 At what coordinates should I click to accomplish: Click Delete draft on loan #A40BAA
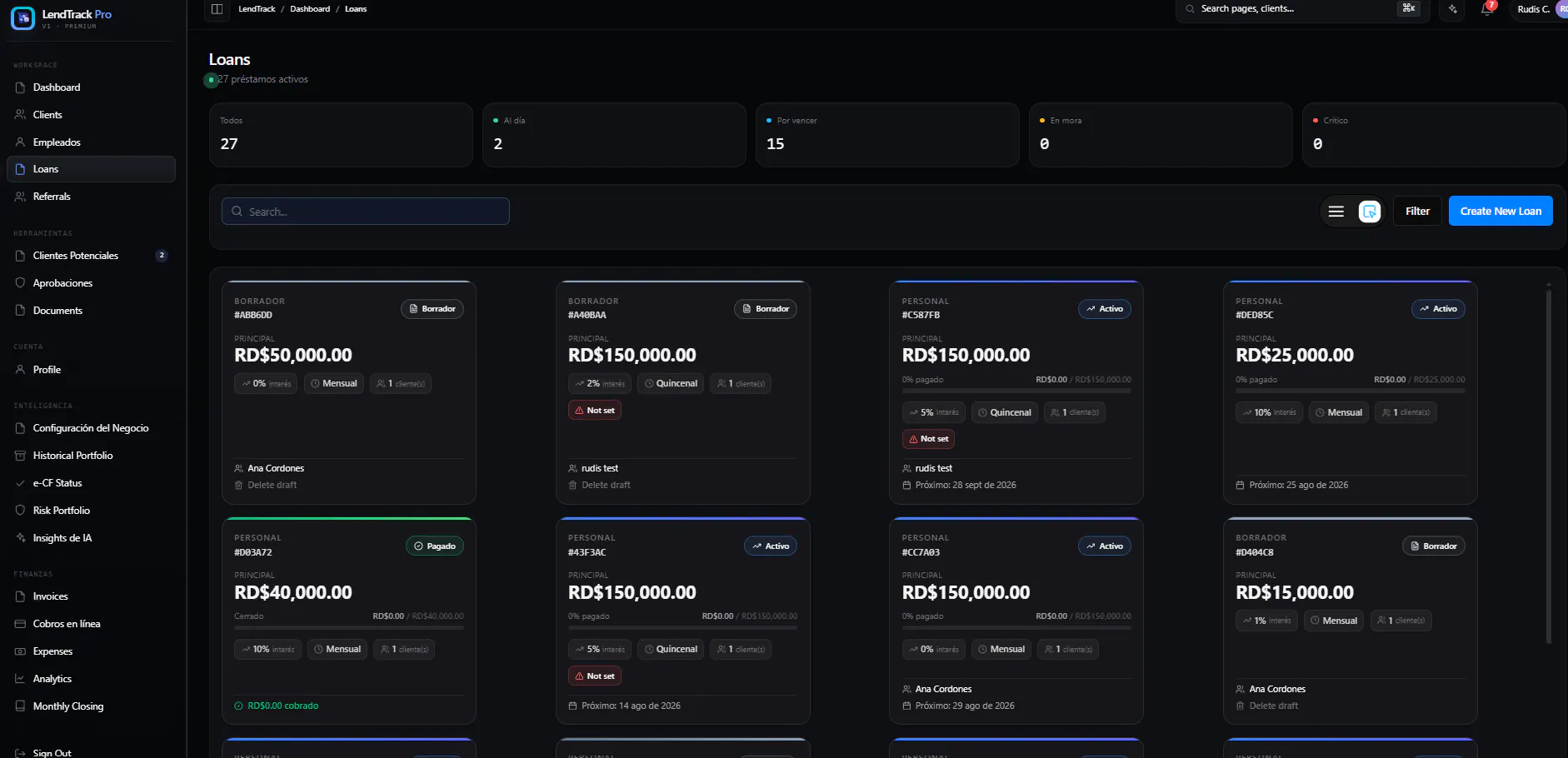click(x=600, y=485)
